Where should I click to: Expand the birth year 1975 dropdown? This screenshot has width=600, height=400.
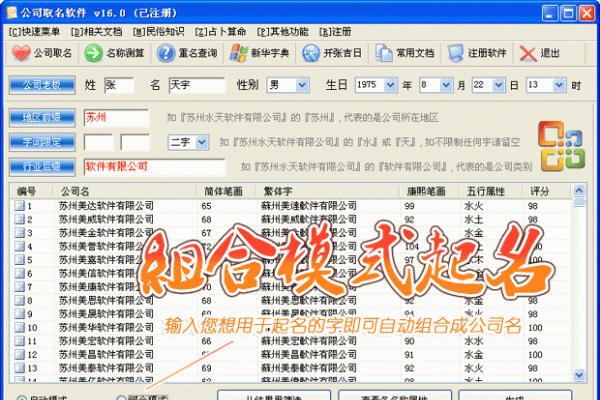pyautogui.click(x=390, y=85)
